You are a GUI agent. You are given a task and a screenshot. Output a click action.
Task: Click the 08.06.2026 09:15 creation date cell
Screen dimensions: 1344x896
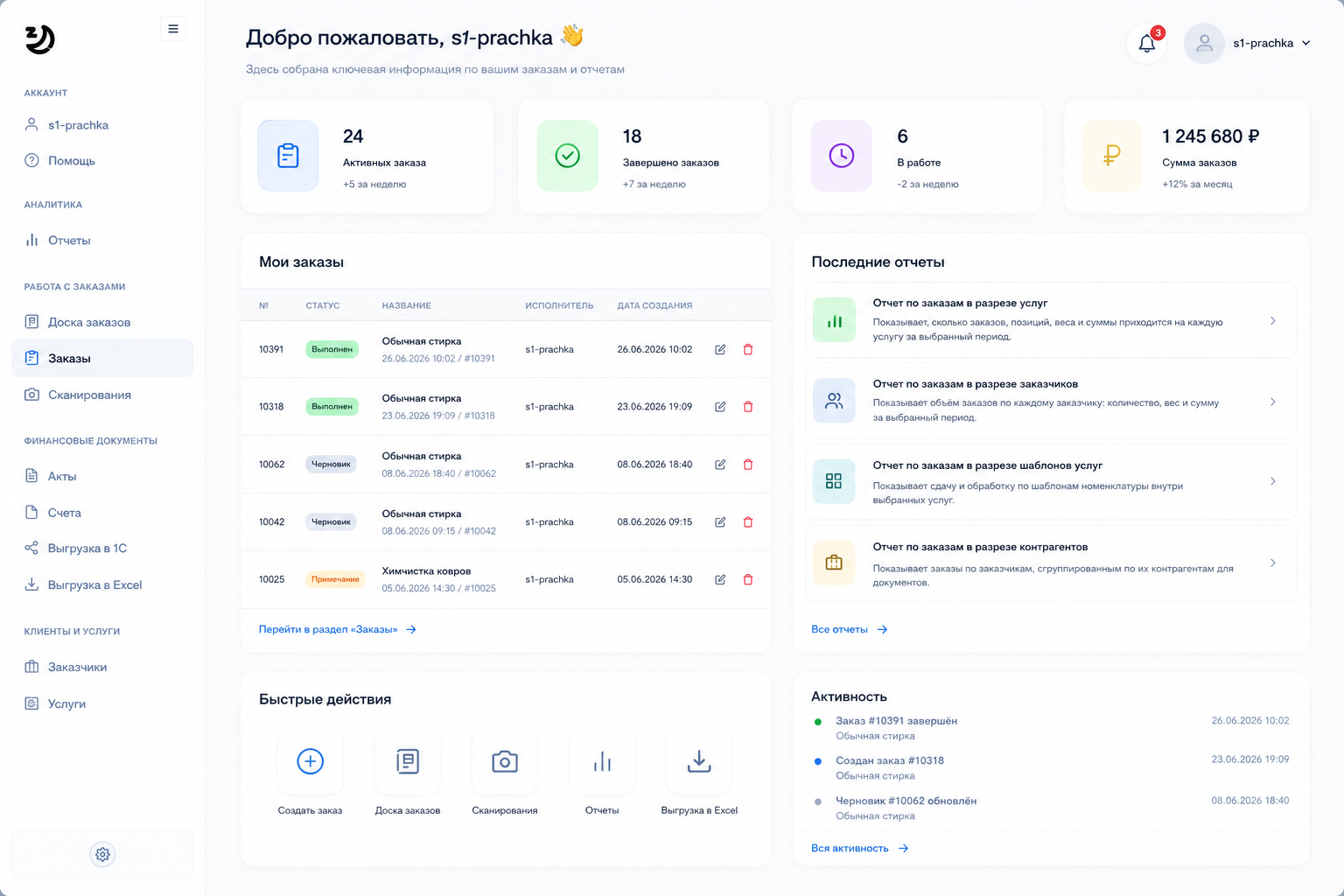click(654, 522)
